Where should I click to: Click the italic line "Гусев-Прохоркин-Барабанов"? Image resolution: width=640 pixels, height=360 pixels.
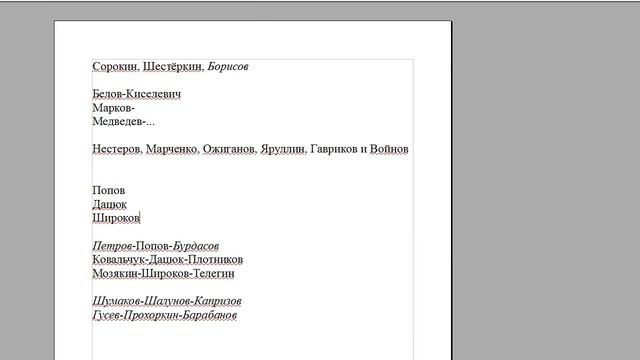(x=164, y=315)
